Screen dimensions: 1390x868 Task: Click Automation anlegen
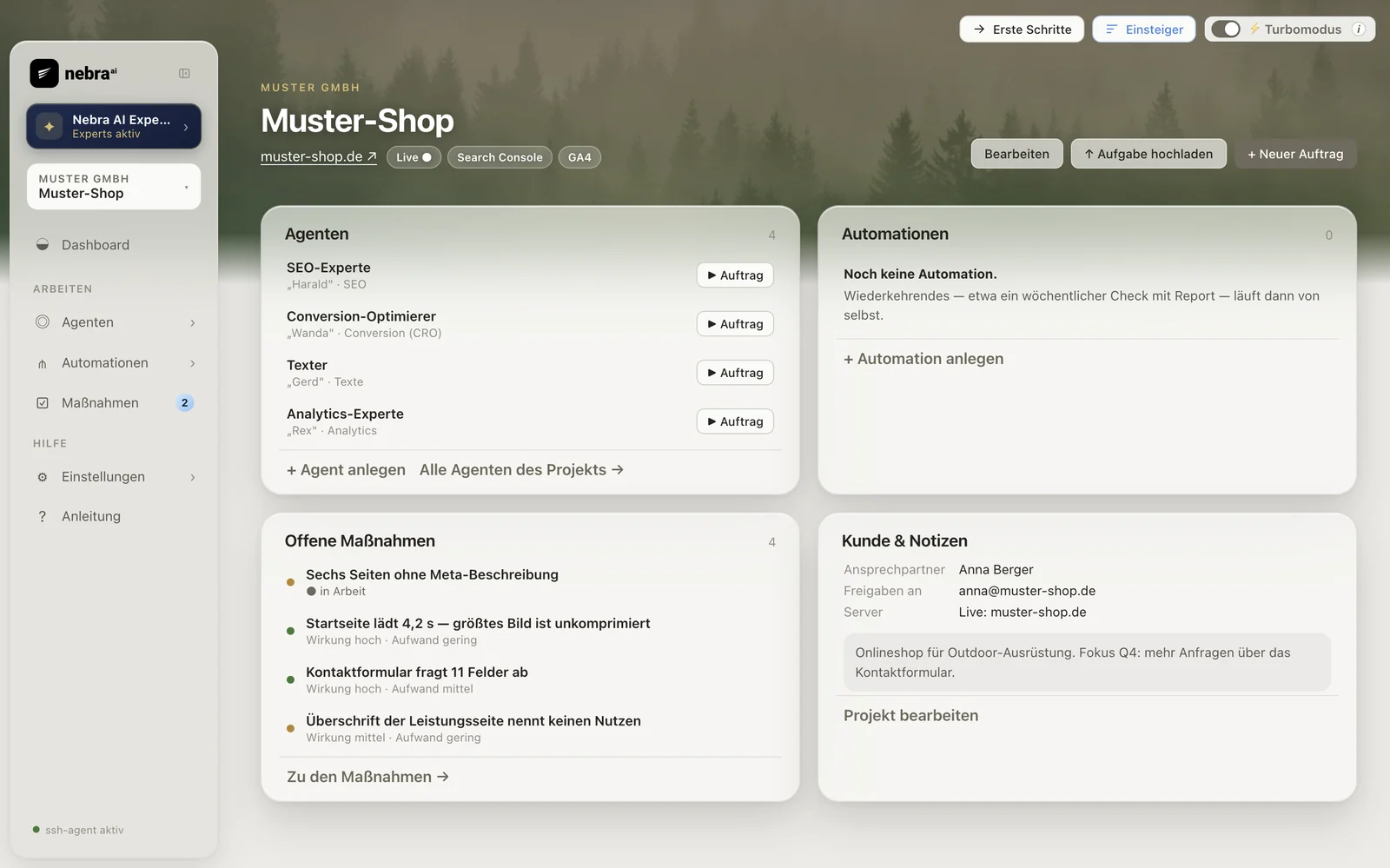tap(923, 359)
